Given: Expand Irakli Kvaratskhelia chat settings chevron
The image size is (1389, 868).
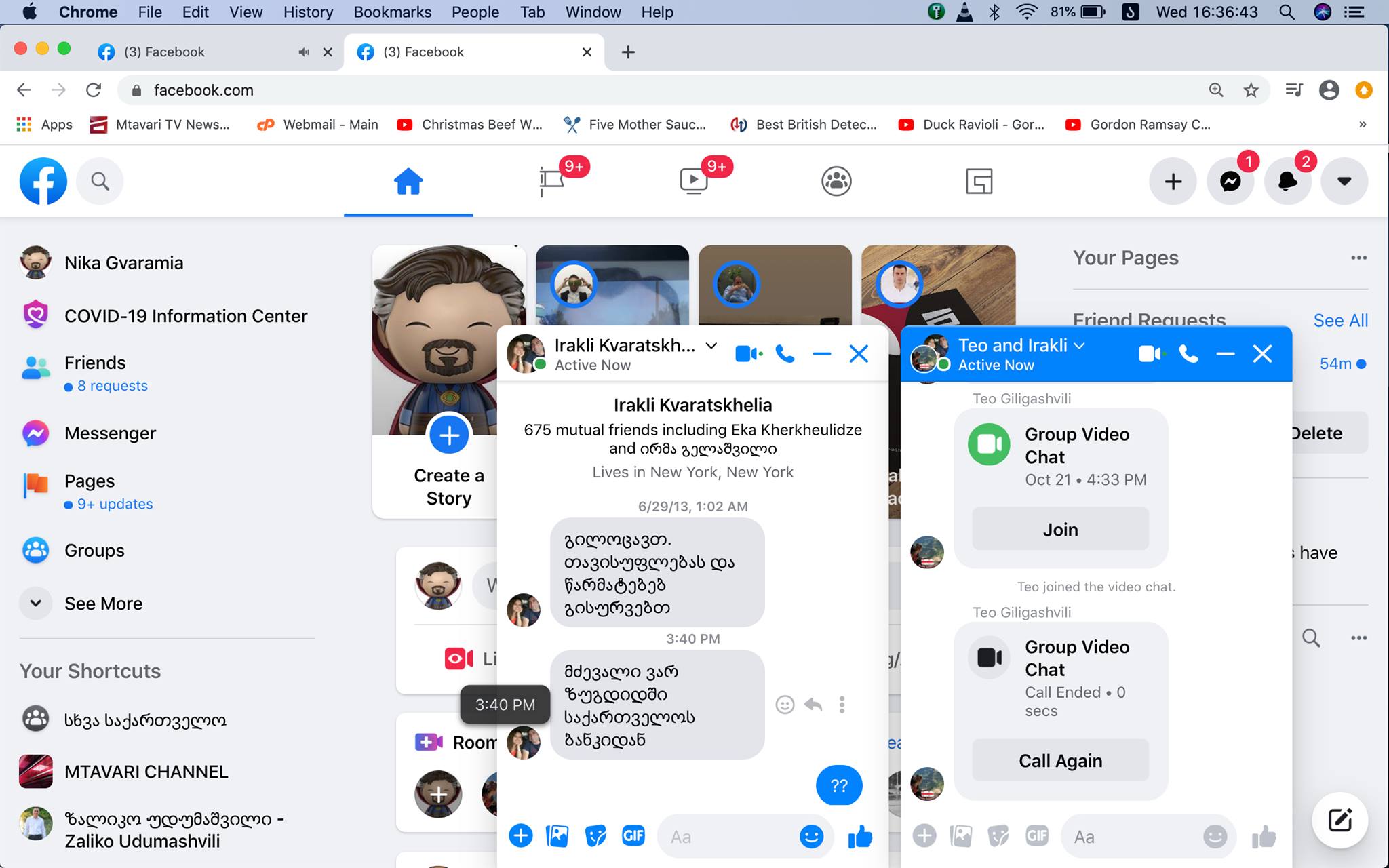Looking at the screenshot, I should (x=711, y=346).
